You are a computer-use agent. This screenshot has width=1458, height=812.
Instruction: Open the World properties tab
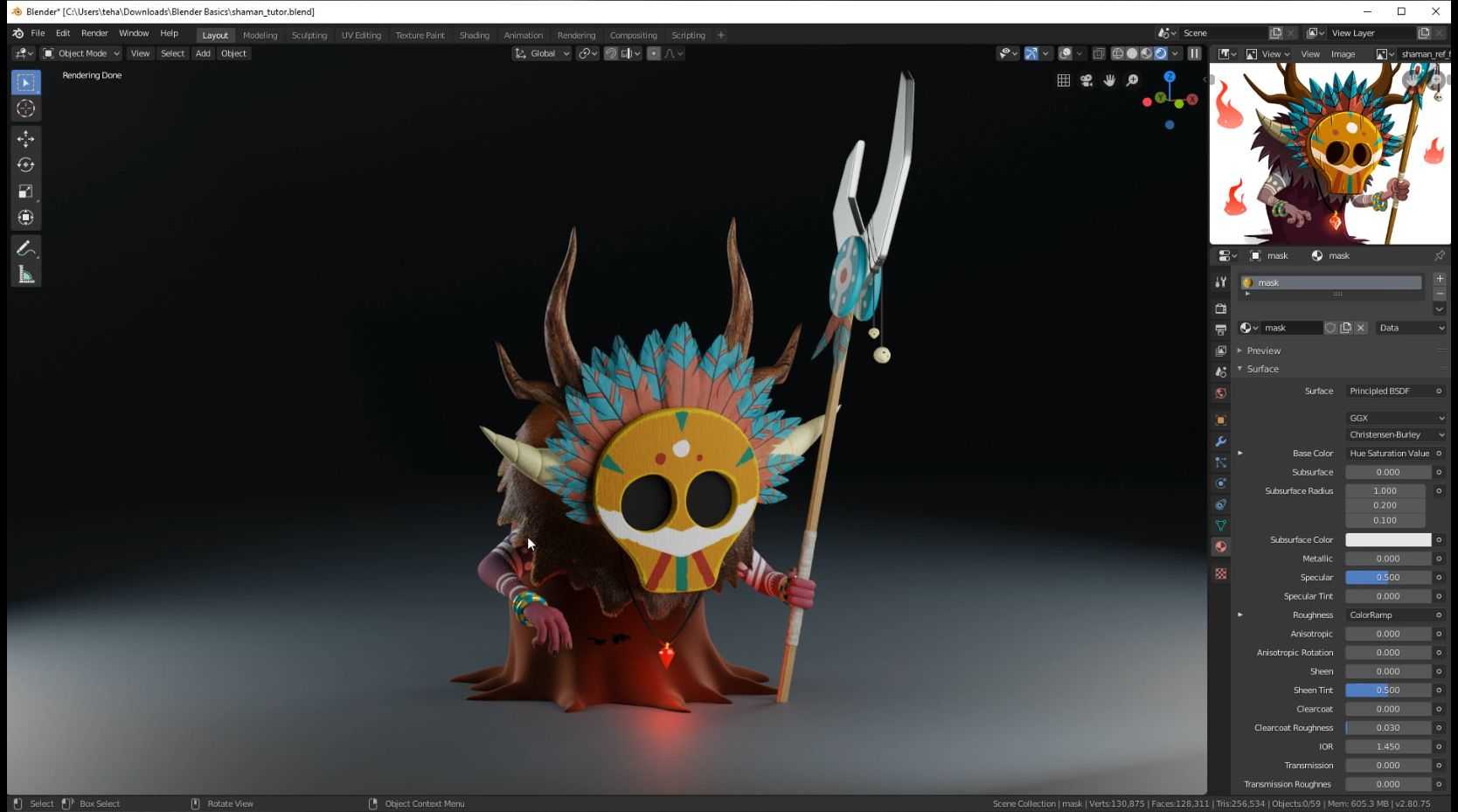1221,392
